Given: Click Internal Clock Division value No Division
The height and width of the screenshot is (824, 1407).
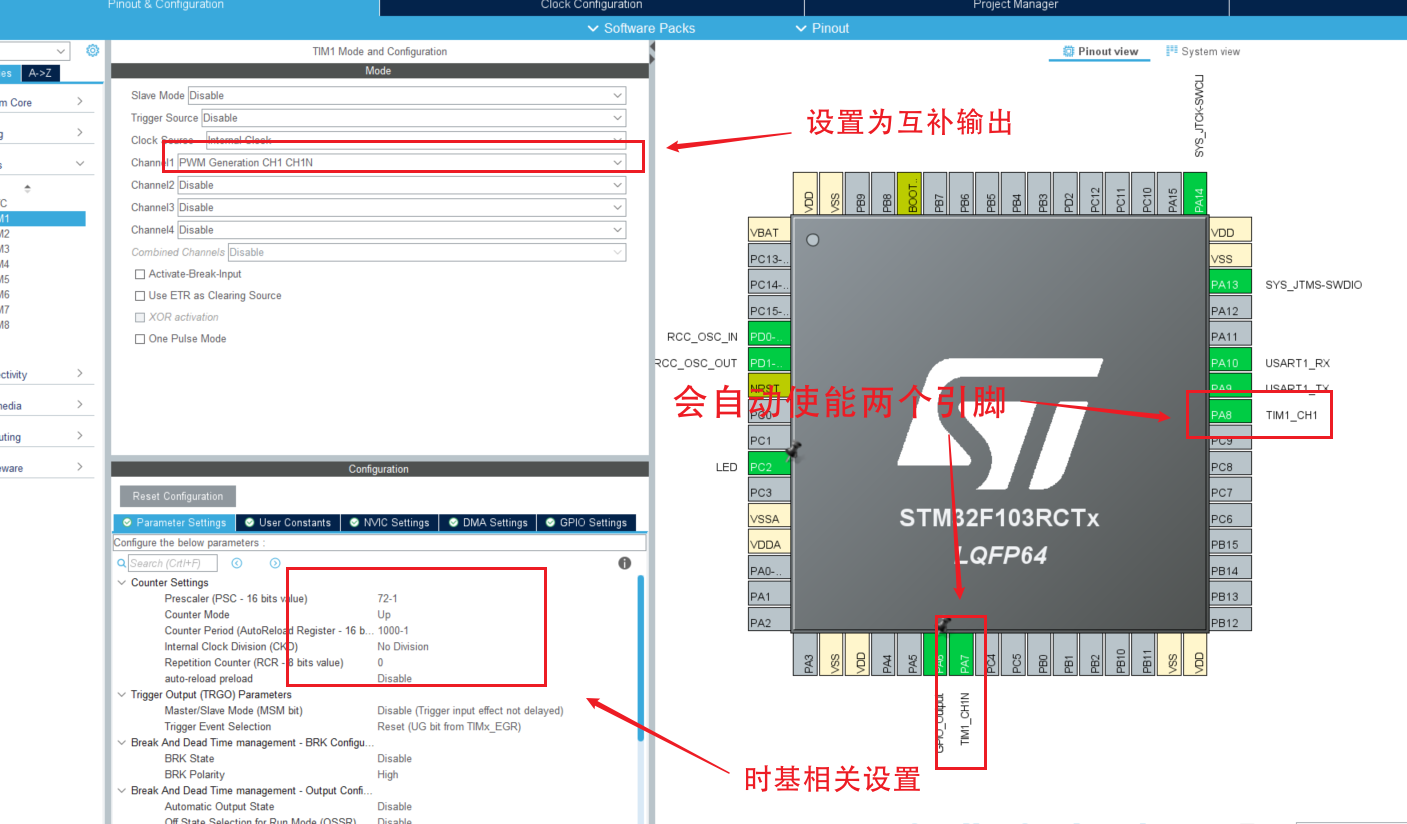Looking at the screenshot, I should 403,647.
